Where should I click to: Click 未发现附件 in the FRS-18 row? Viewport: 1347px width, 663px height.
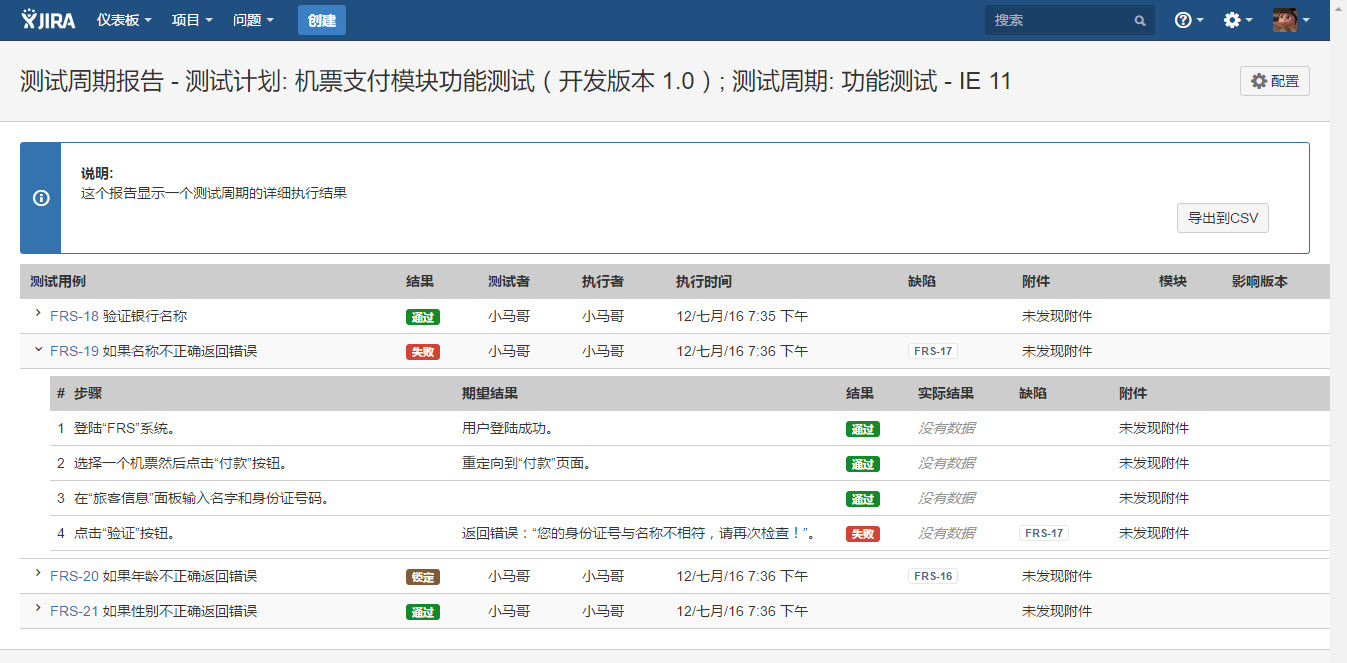(1057, 316)
